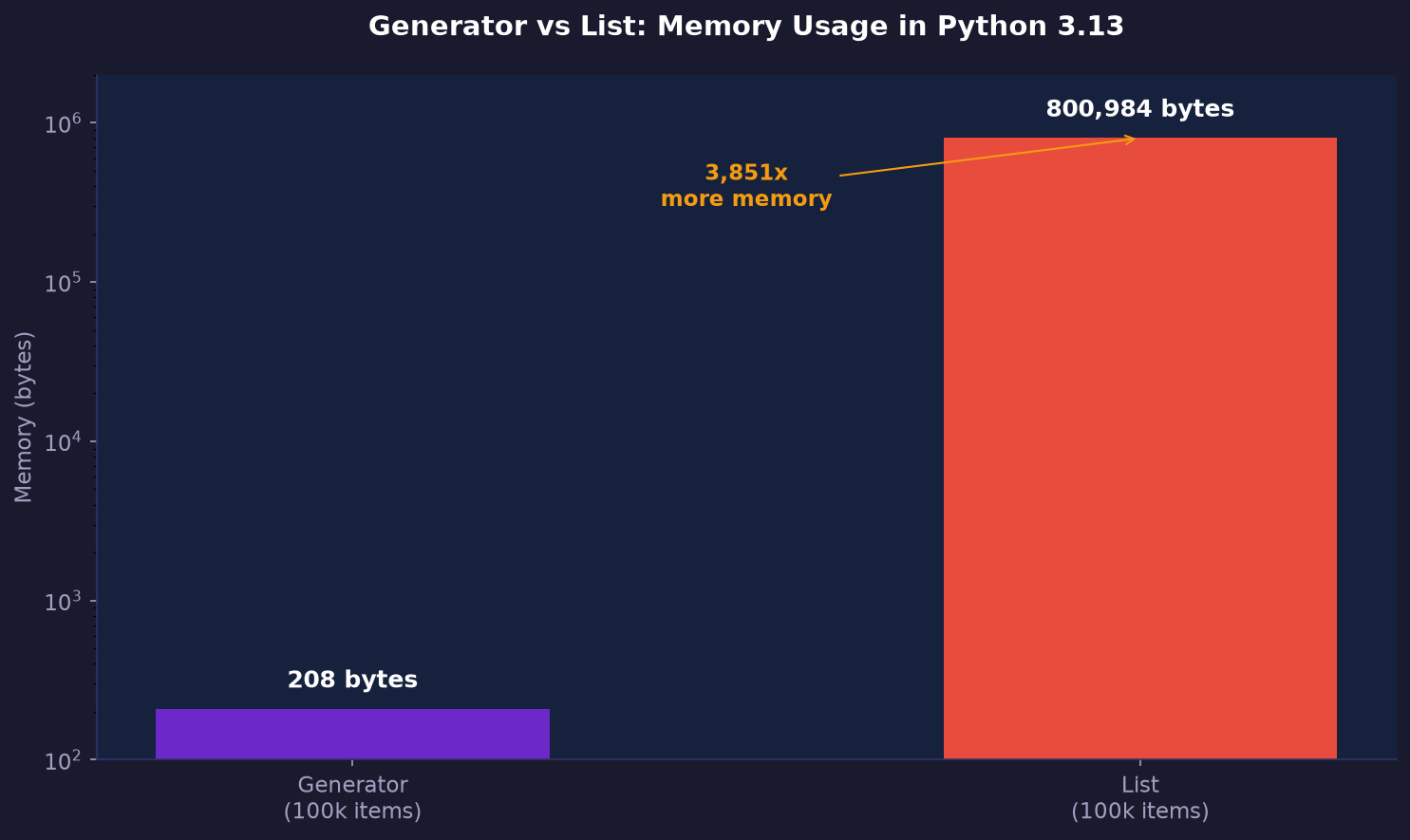Viewport: 1410px width, 840px height.
Task: Select the purple Generator bar
Action: click(x=352, y=734)
